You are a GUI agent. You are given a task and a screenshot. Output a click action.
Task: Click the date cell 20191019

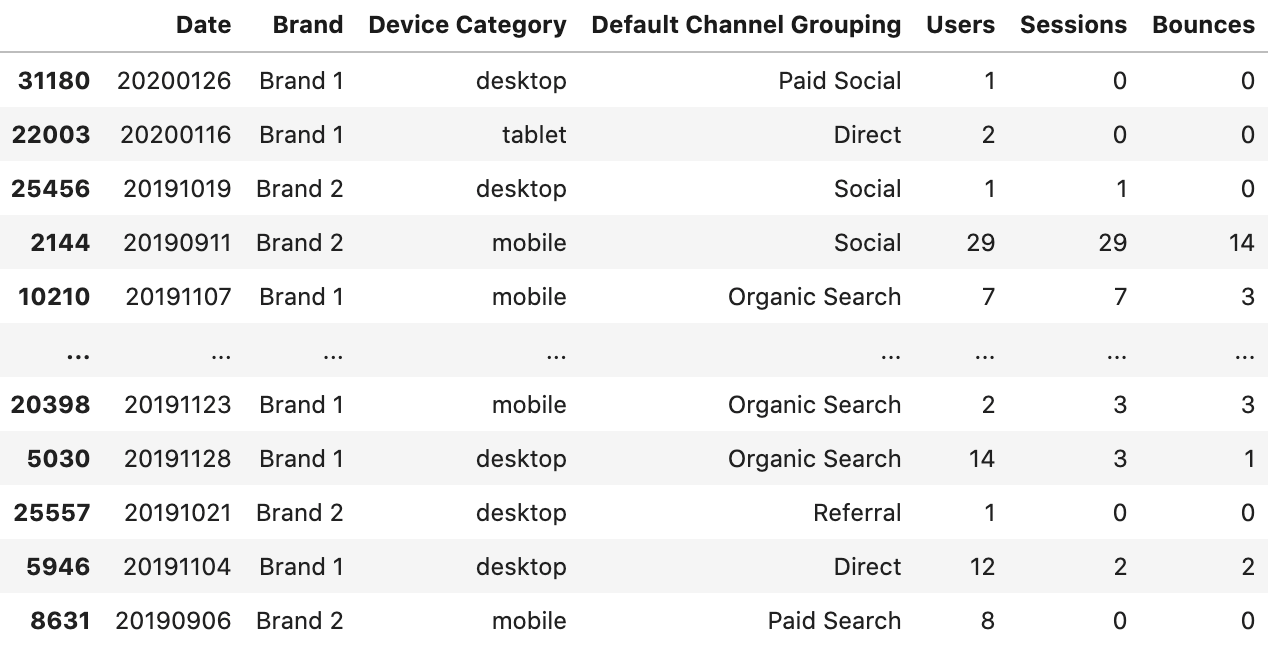point(177,189)
